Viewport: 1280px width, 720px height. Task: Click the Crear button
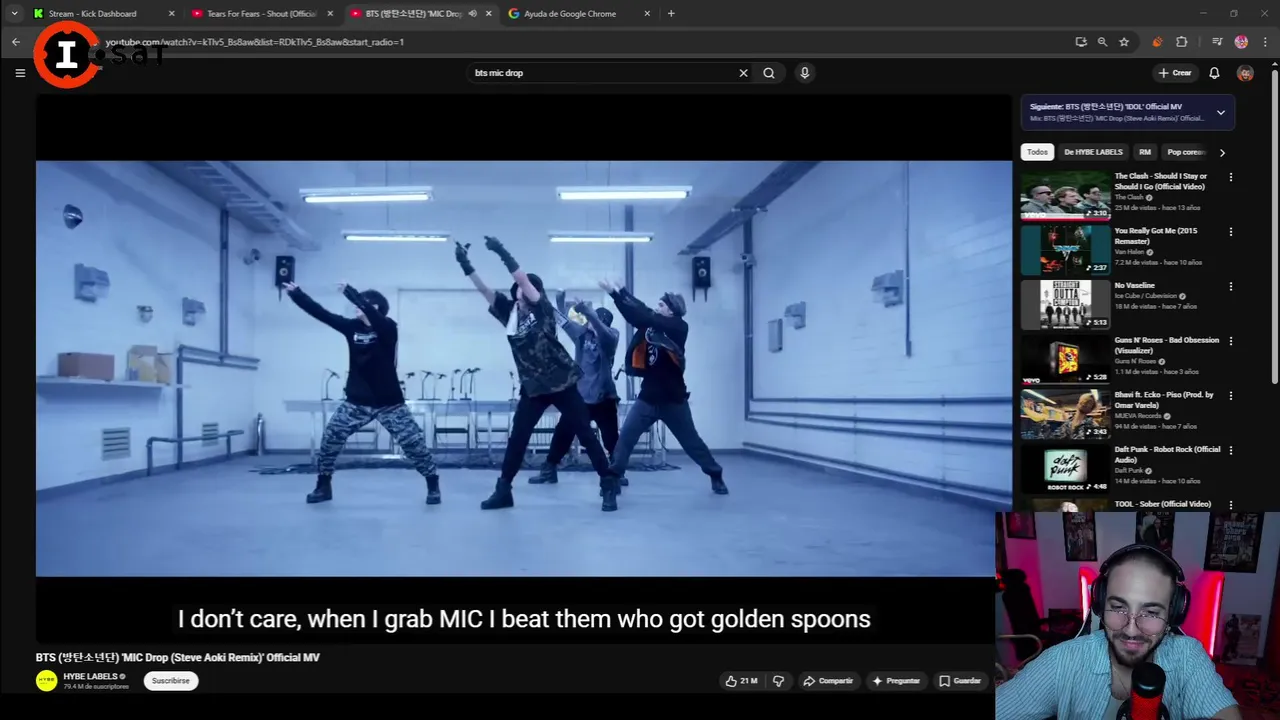(1175, 73)
